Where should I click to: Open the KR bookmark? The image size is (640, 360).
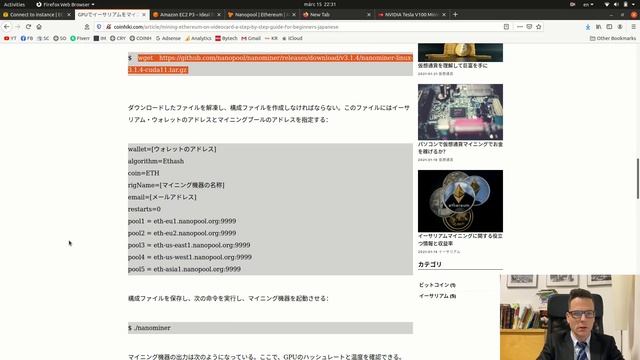271,38
